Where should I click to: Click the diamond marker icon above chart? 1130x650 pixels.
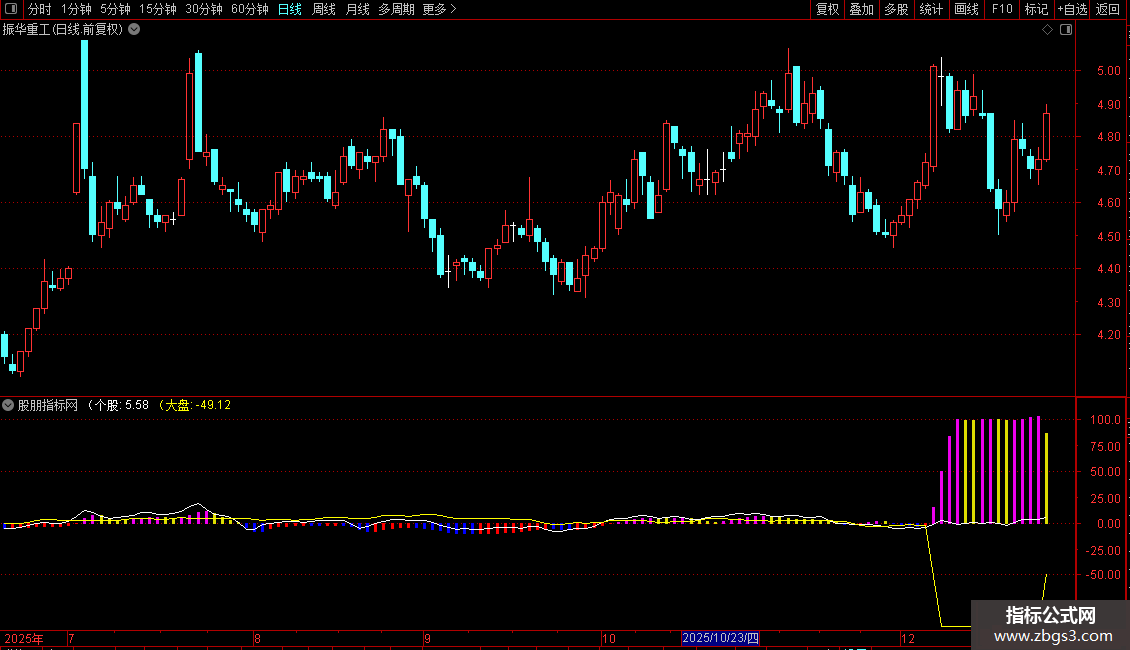coord(1048,30)
